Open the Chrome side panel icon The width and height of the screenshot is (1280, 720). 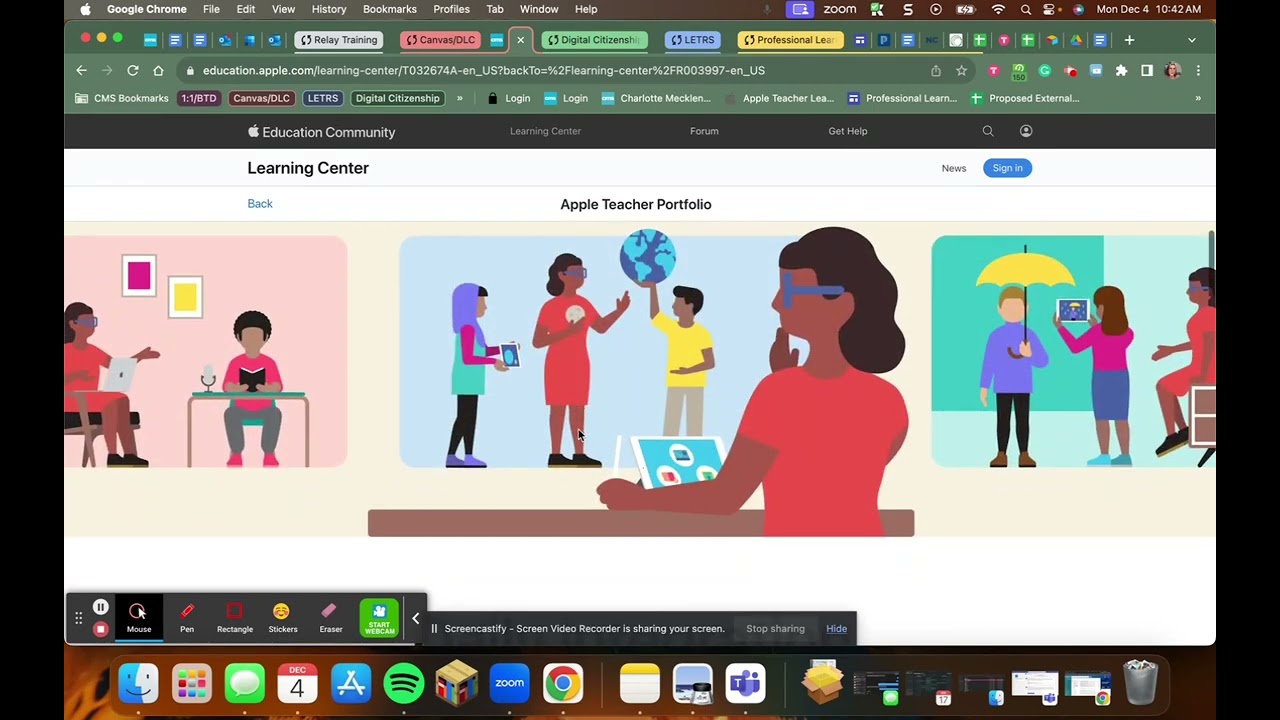pyautogui.click(x=1147, y=71)
